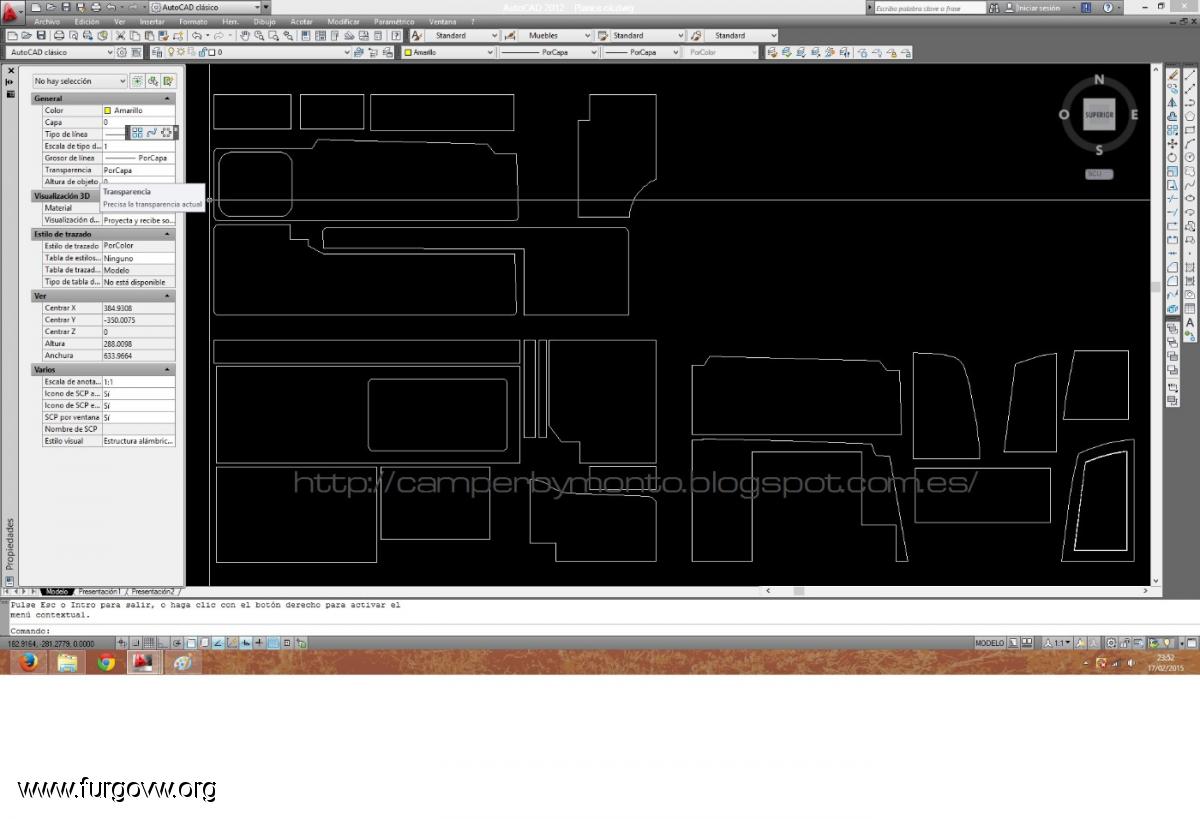Click Dimension Style icon beside Muebles dropdown
This screenshot has width=1200, height=819.
510,35
